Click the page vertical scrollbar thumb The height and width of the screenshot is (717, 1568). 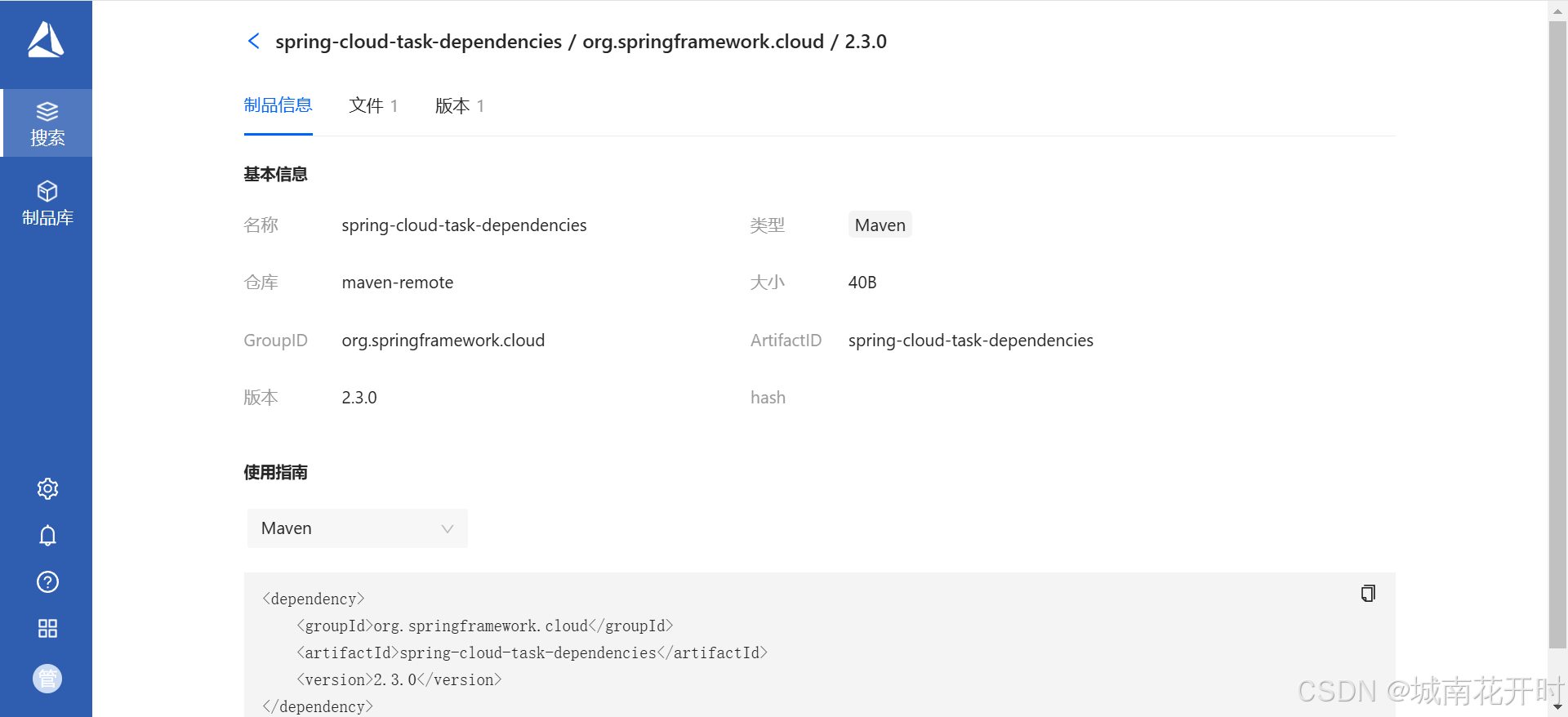1557,335
